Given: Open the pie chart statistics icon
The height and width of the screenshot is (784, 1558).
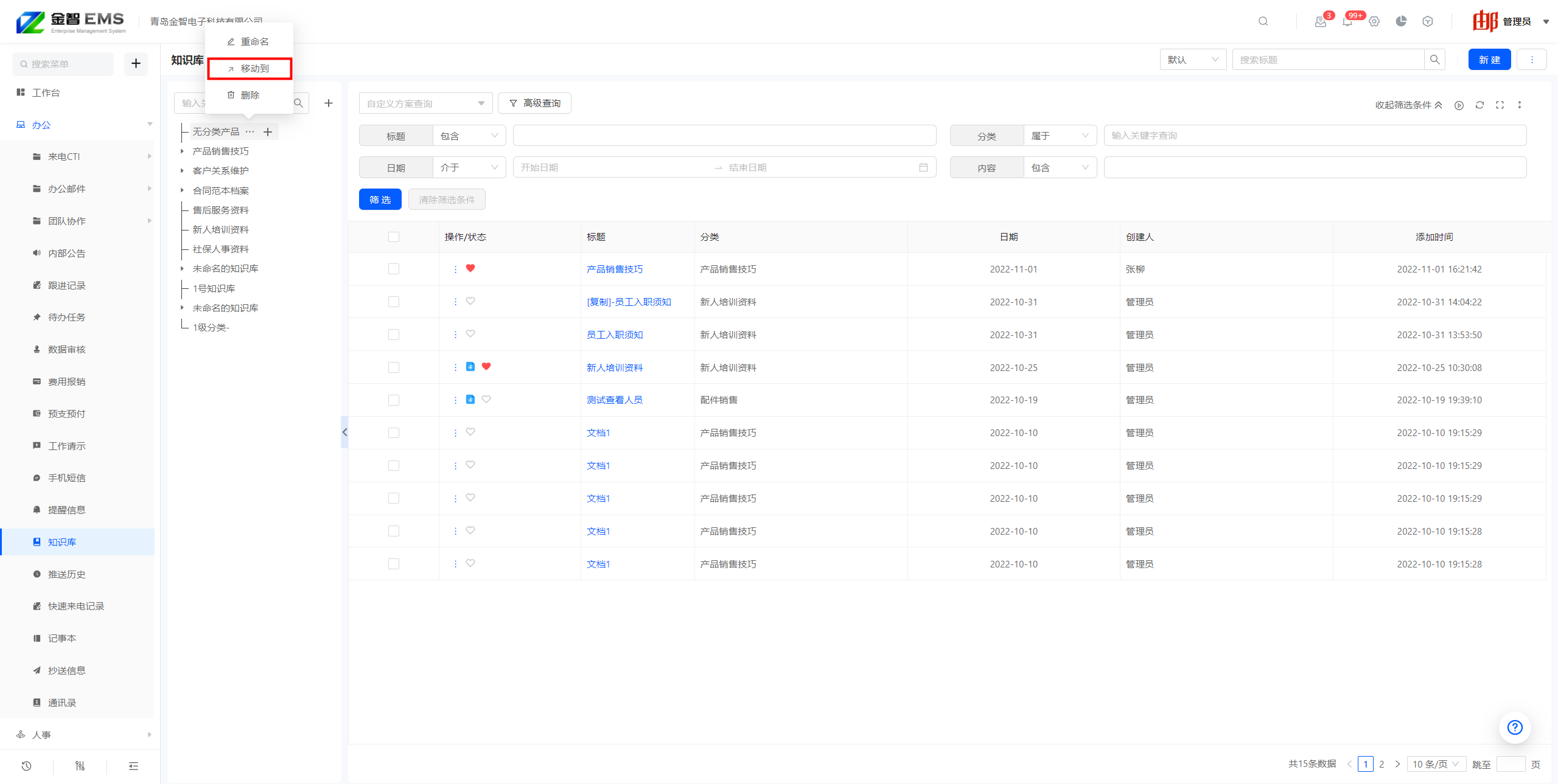Looking at the screenshot, I should coord(1401,21).
